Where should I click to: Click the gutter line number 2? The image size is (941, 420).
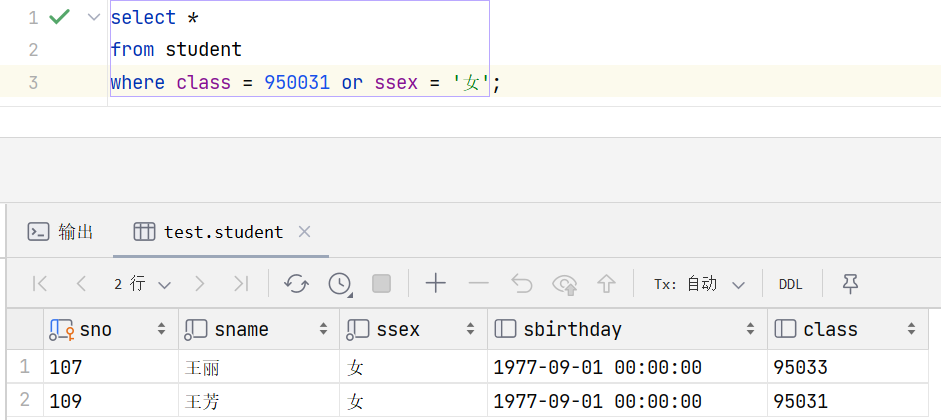33,49
